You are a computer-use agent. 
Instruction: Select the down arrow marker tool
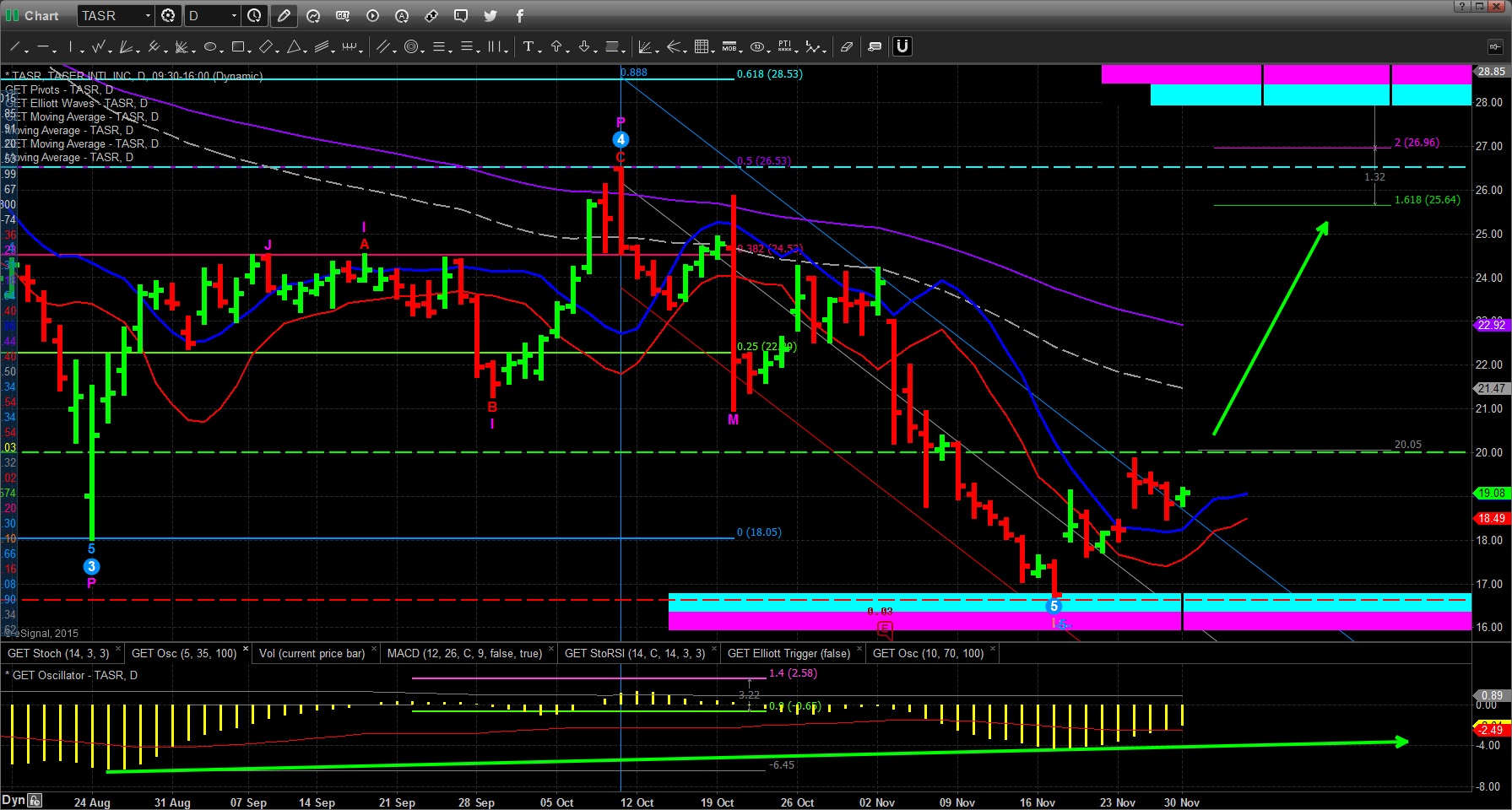(x=583, y=46)
